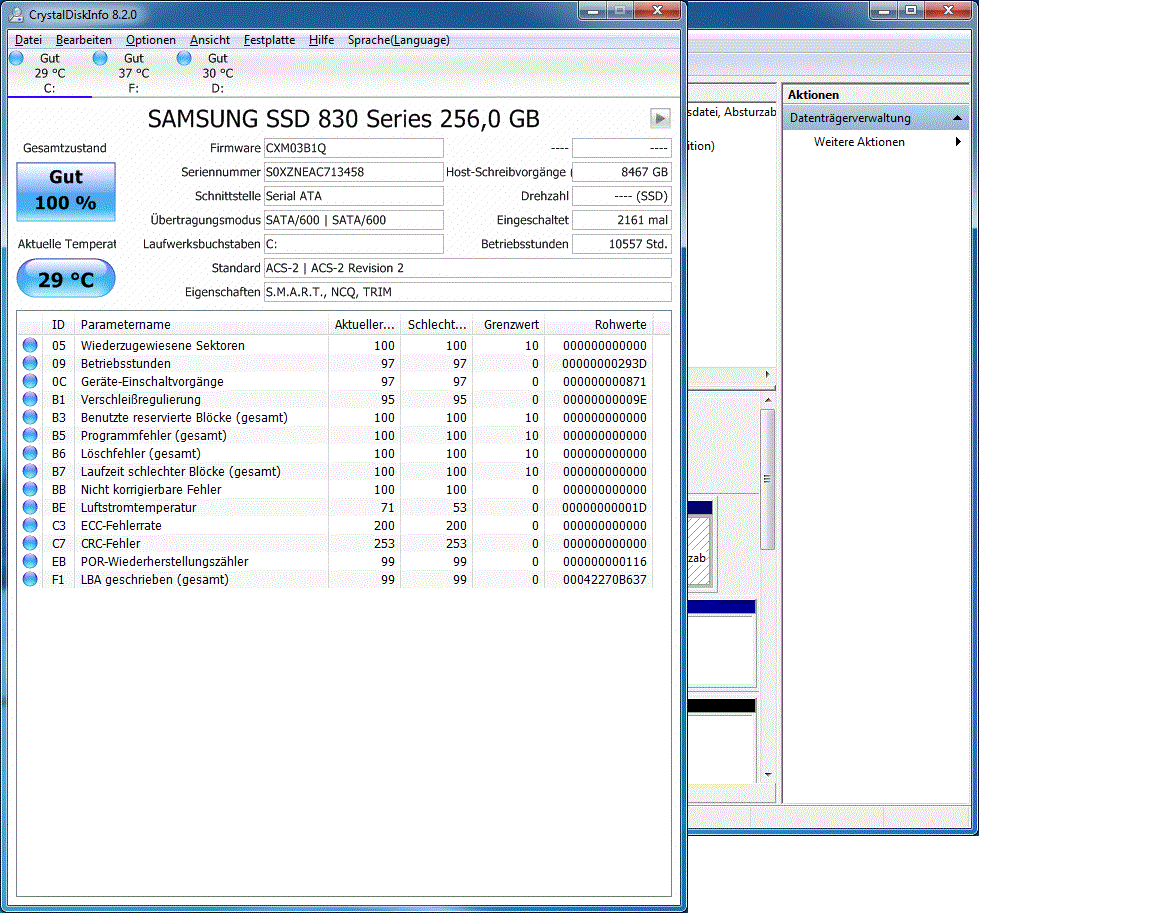Click the Eigenschaften field S.M.A.R.T., NCQ, TRIM

(x=467, y=292)
